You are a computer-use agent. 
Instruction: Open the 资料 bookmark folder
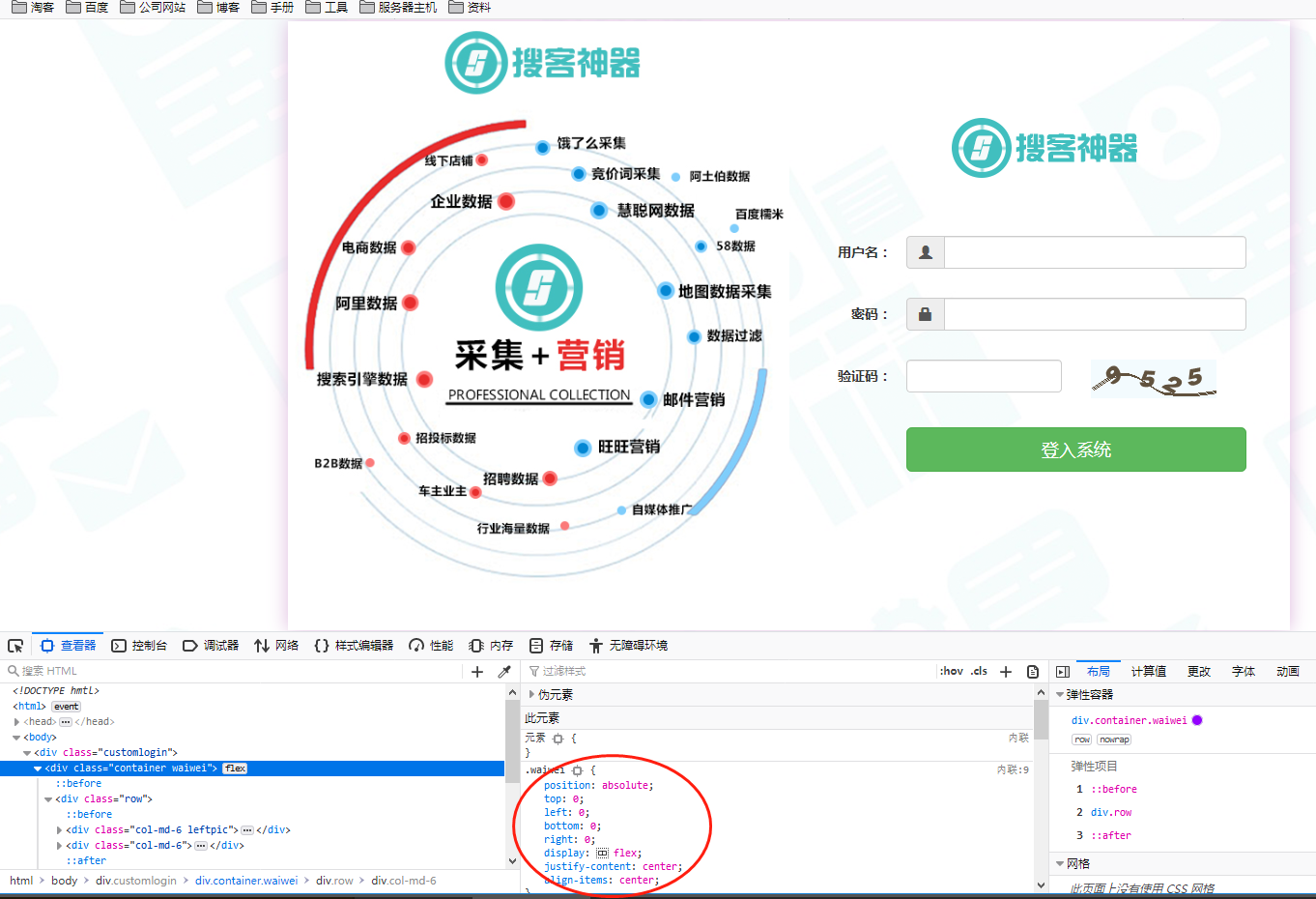pyautogui.click(x=470, y=7)
